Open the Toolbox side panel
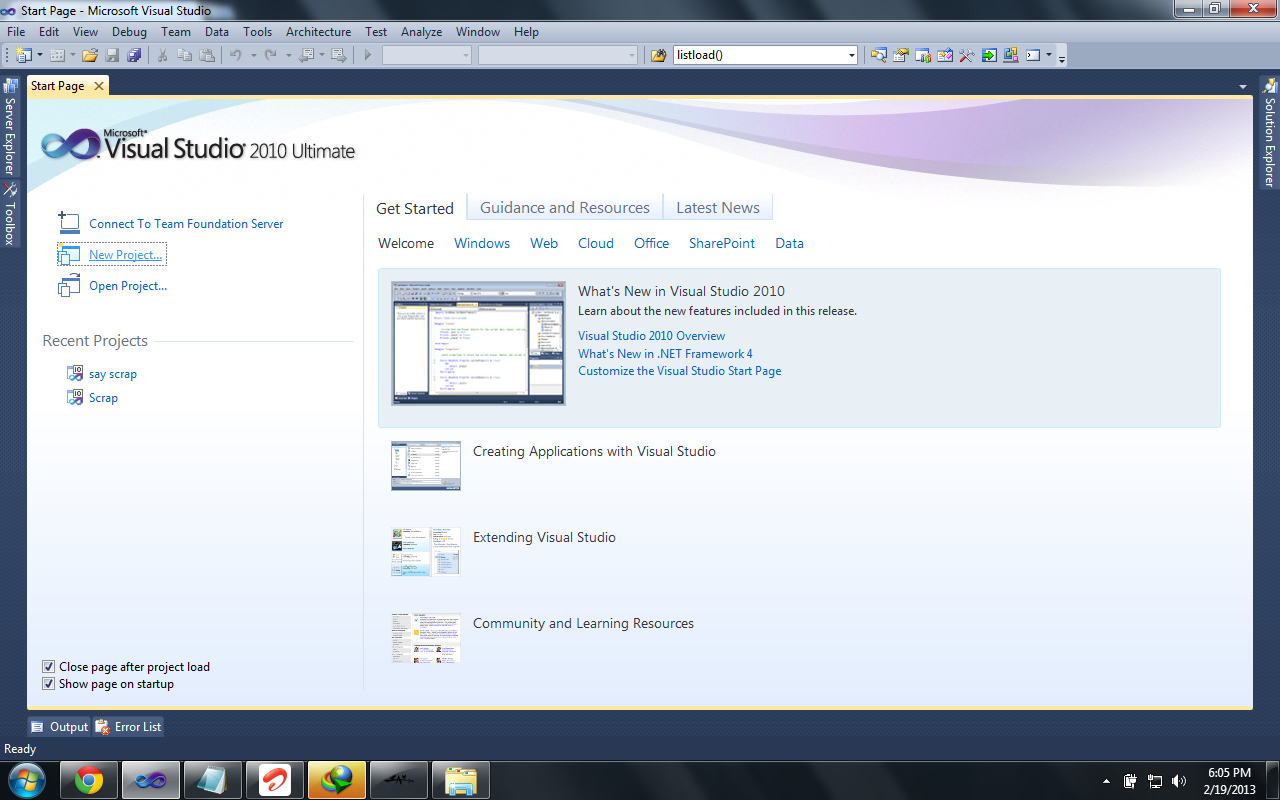Screen dimensions: 1280x800 click(10, 214)
